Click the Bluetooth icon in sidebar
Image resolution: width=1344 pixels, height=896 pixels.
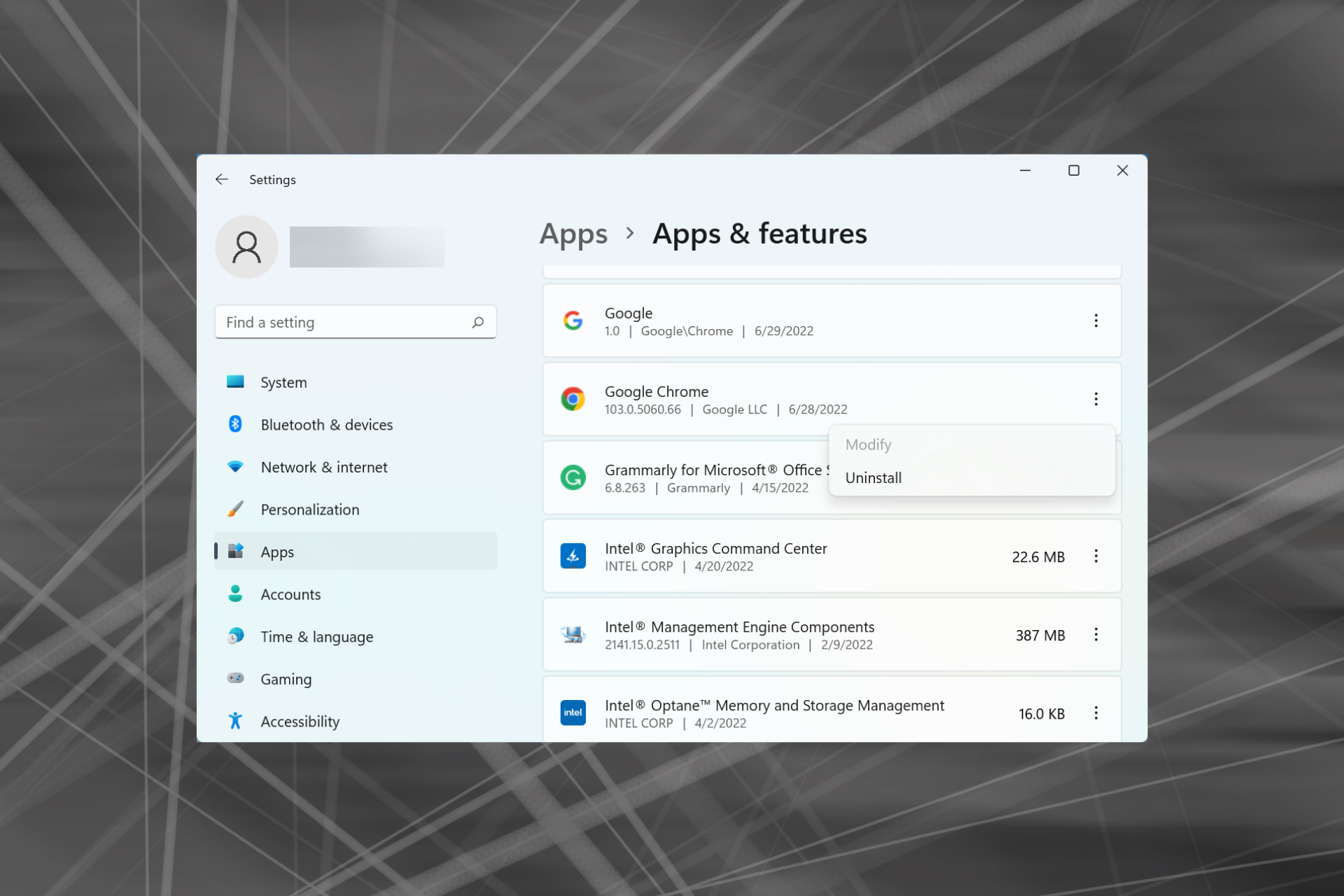click(235, 424)
